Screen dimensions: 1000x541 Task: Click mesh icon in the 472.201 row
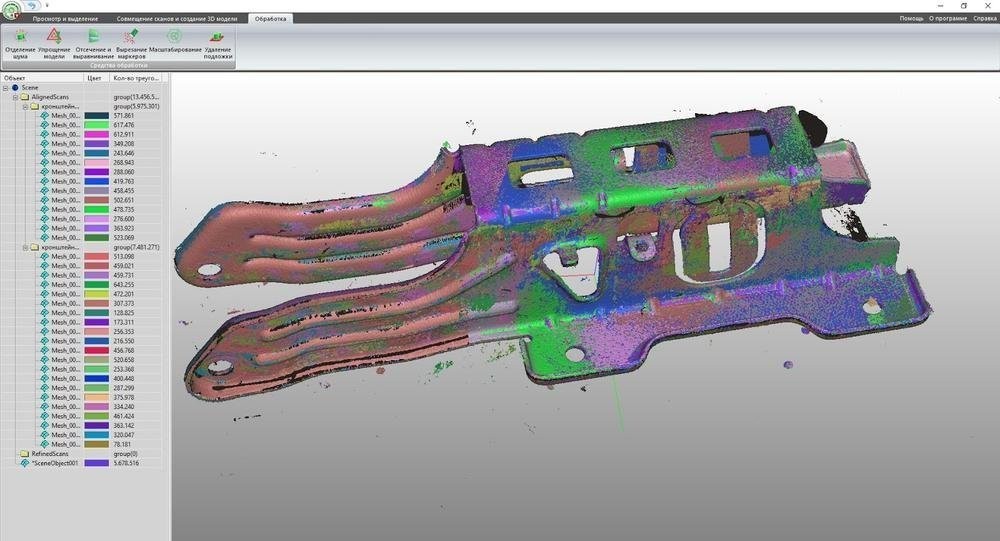tap(45, 294)
